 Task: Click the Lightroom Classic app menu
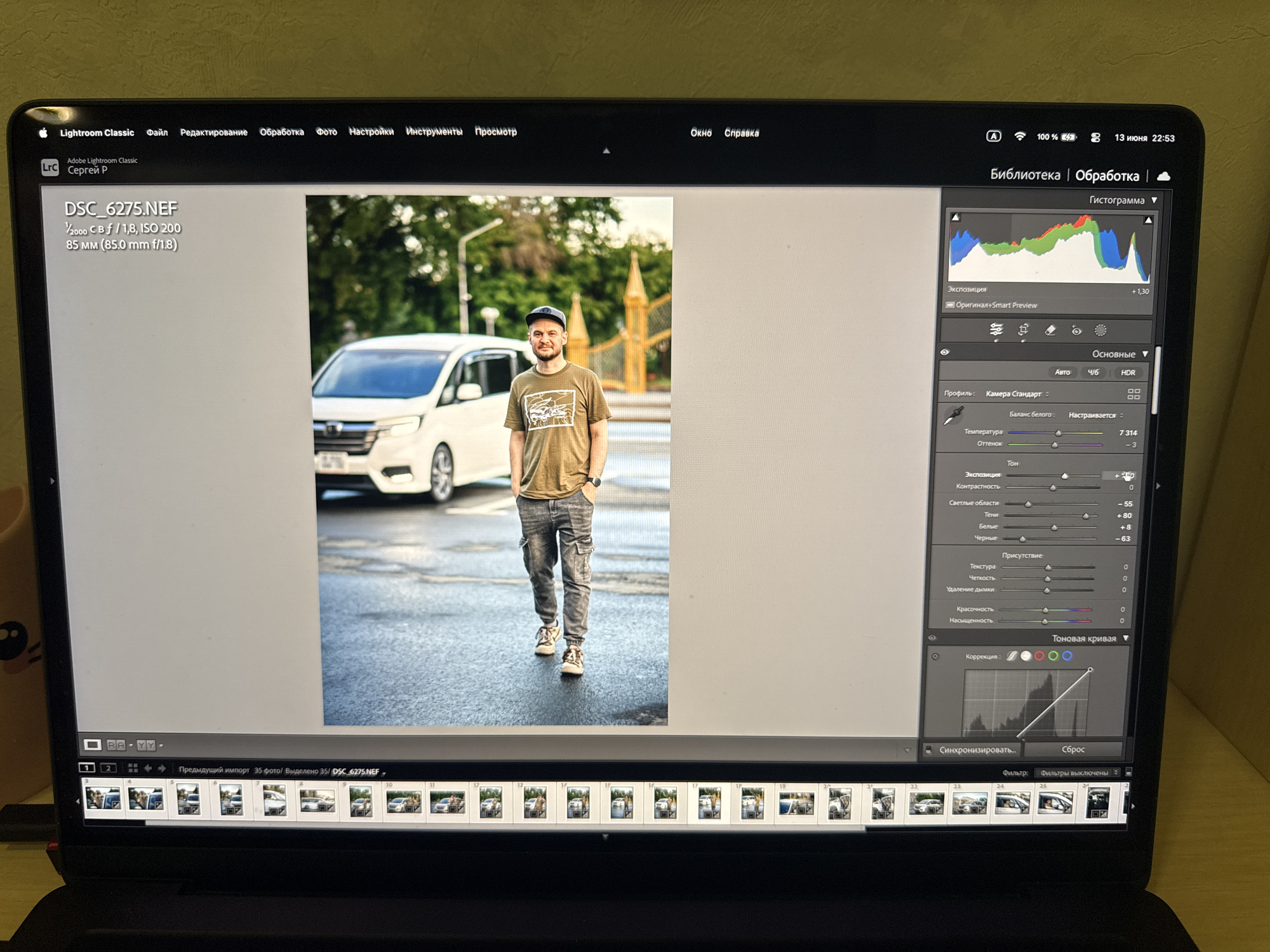click(x=97, y=133)
